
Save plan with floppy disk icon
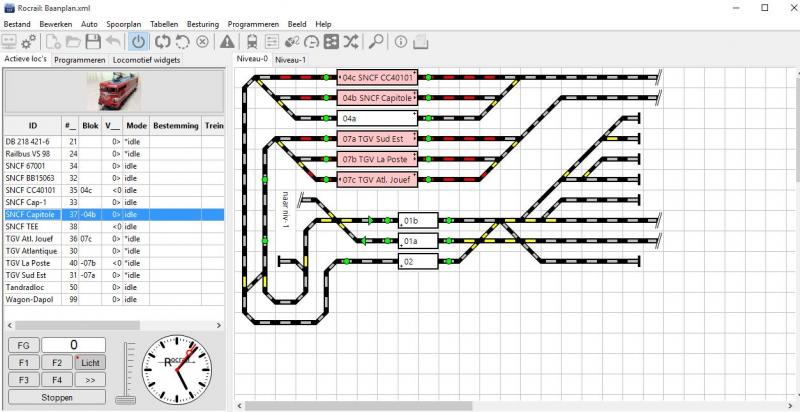pos(92,42)
